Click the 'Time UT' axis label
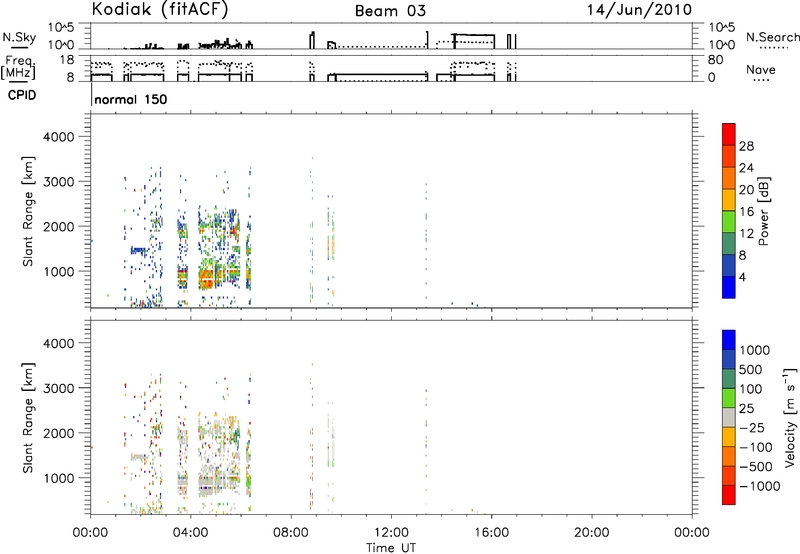 (391, 547)
